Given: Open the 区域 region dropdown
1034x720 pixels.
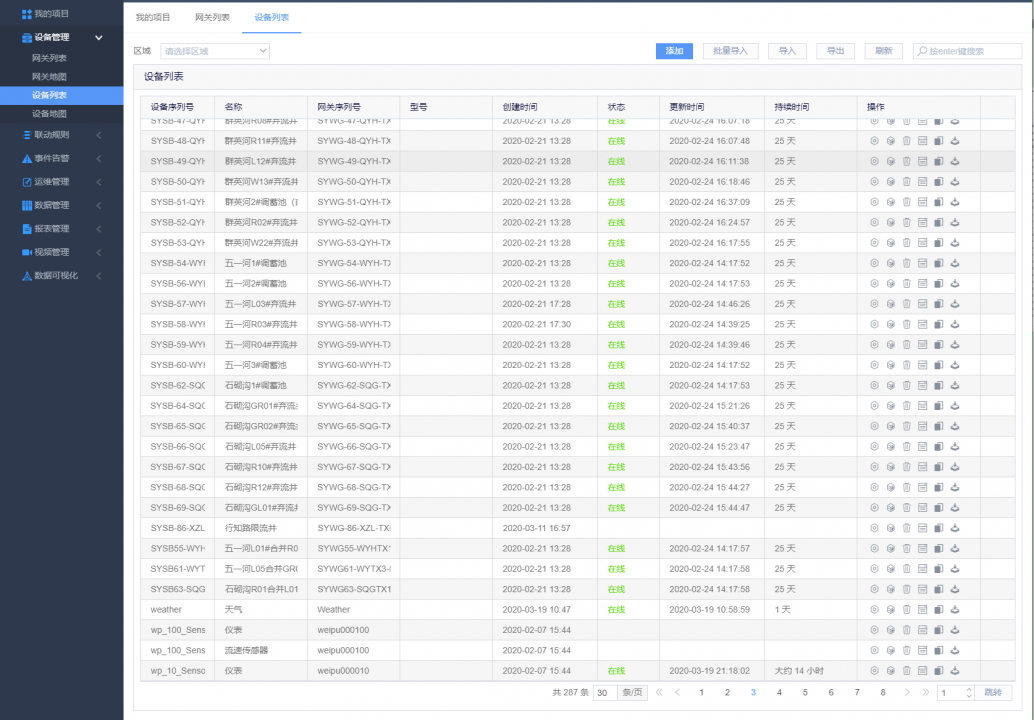Looking at the screenshot, I should [x=215, y=51].
